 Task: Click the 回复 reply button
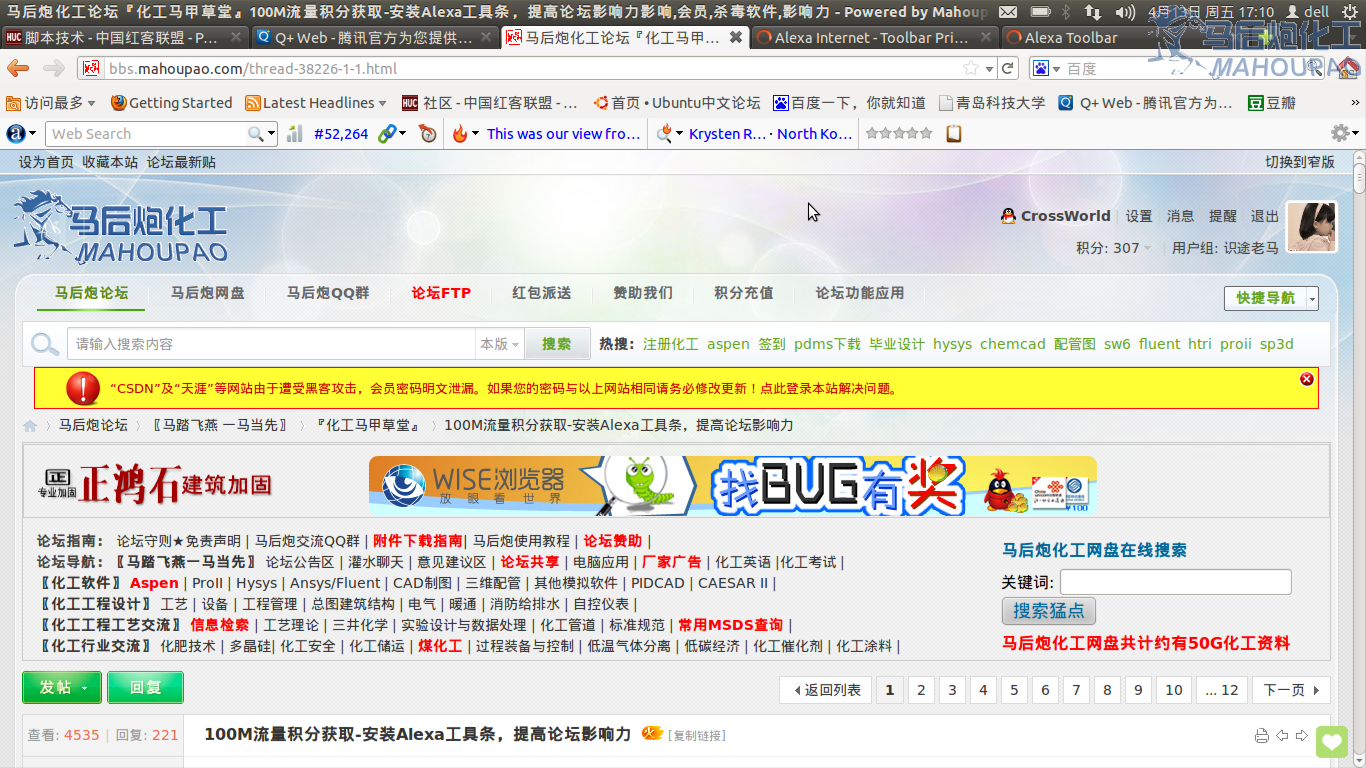(x=146, y=688)
